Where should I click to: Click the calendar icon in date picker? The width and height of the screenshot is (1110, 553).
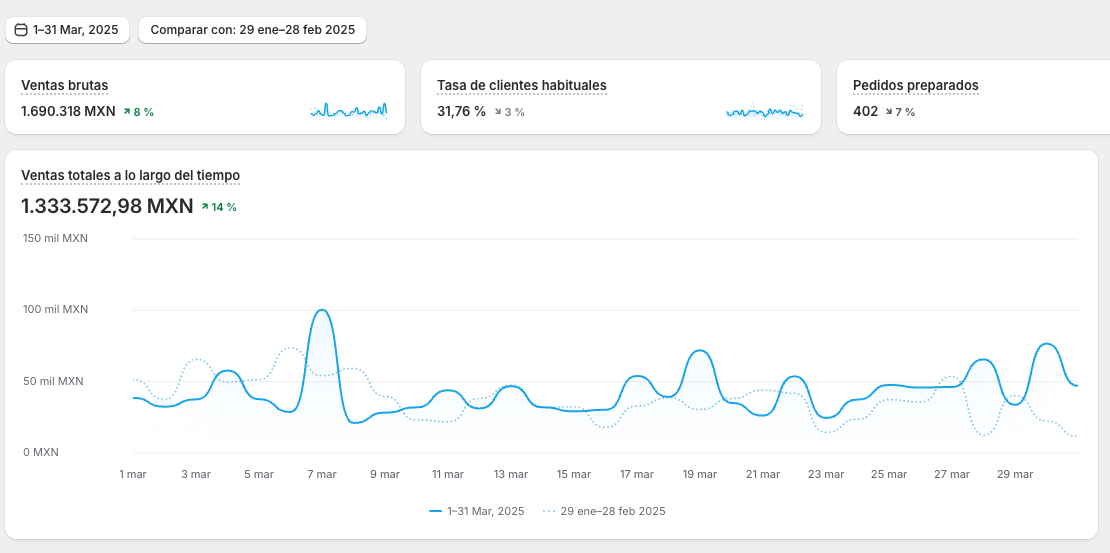tap(21, 30)
